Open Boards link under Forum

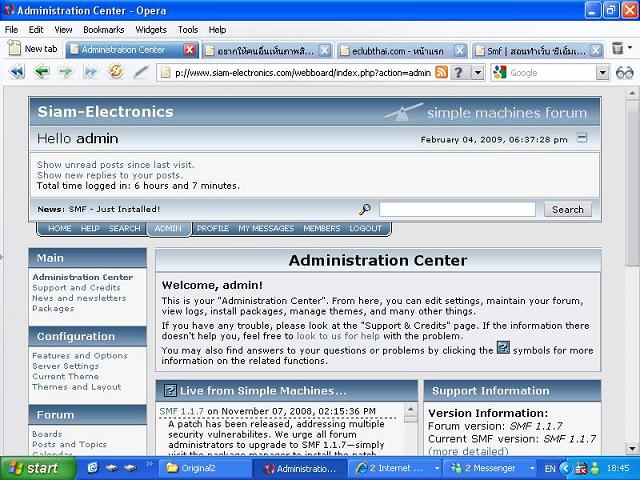(x=47, y=434)
